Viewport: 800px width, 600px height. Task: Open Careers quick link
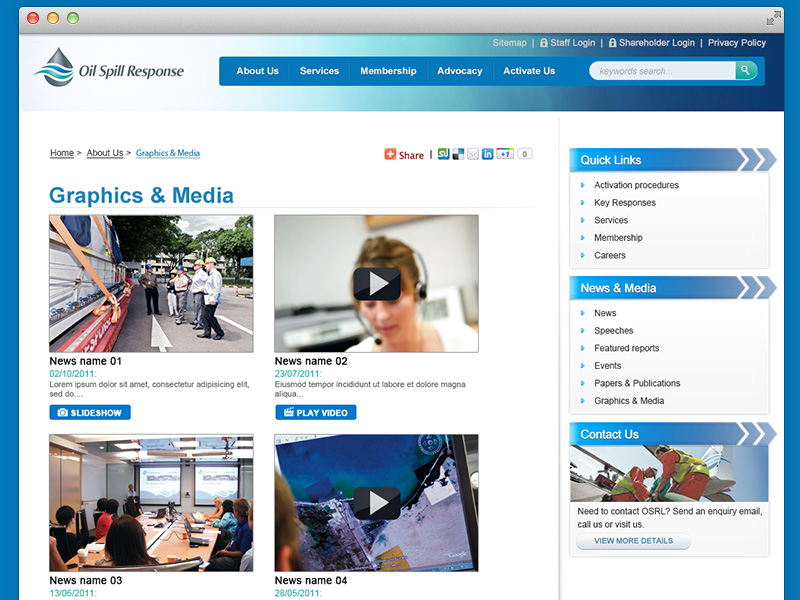tap(609, 255)
